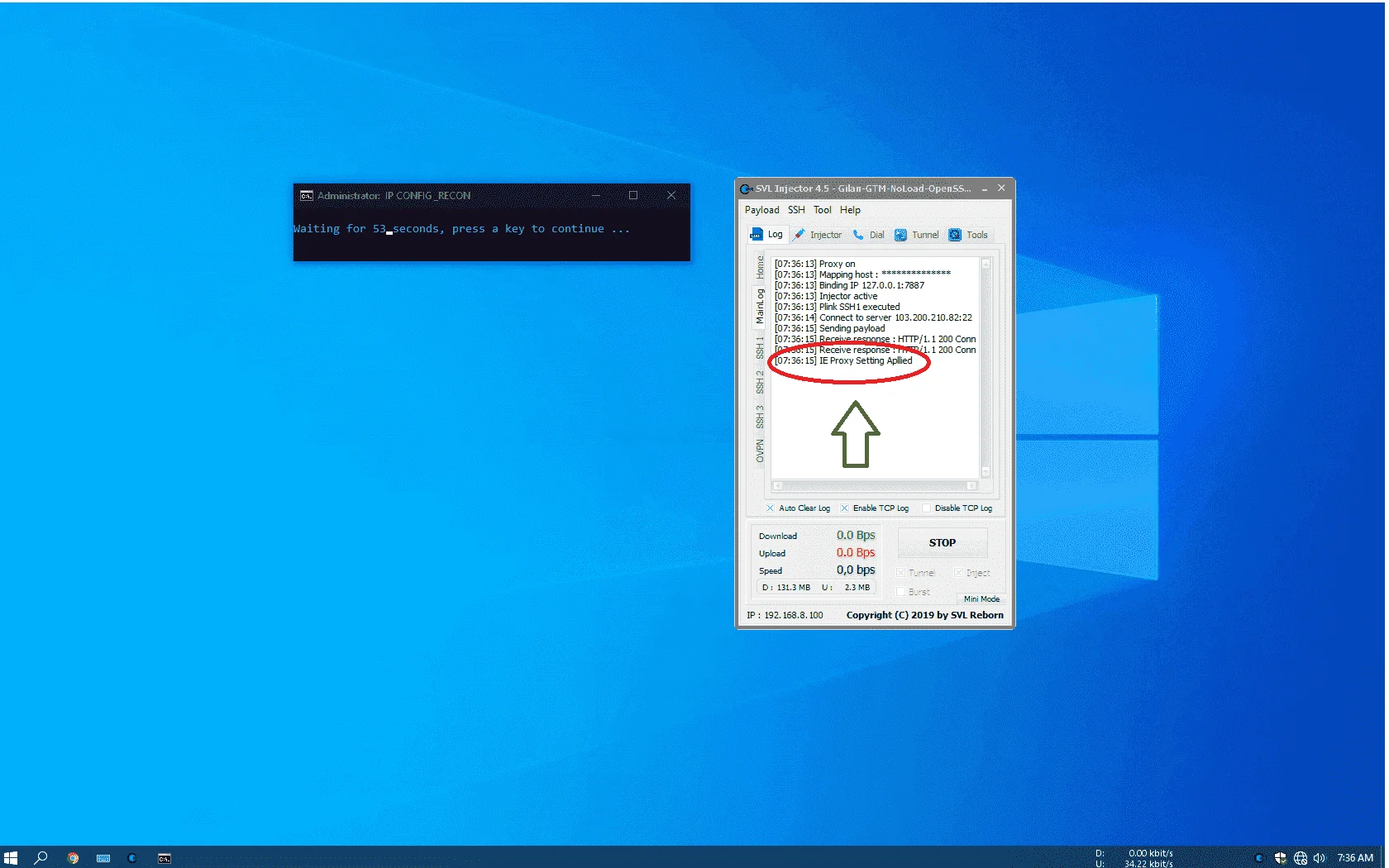The width and height of the screenshot is (1389, 868).
Task: Select the SSH 2 vertical side tab
Action: 760,382
